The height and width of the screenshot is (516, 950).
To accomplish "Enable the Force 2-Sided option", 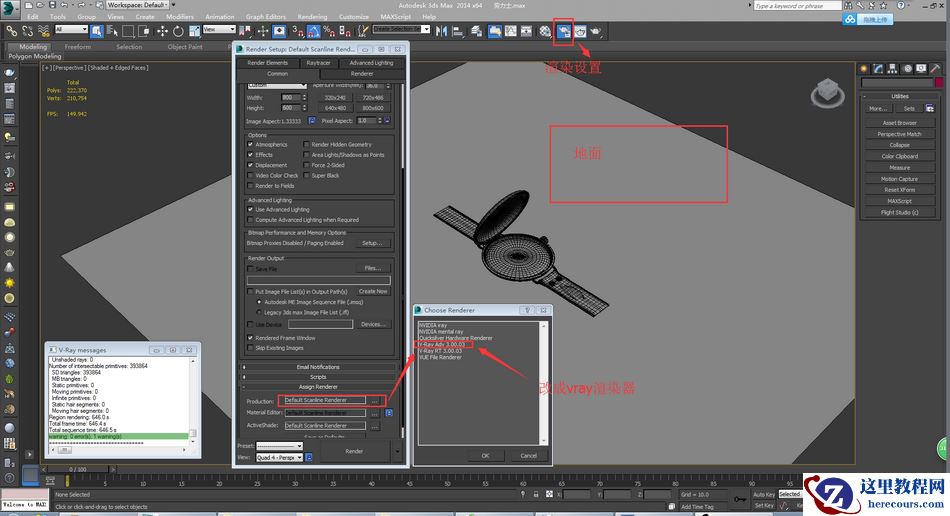I will 307,165.
